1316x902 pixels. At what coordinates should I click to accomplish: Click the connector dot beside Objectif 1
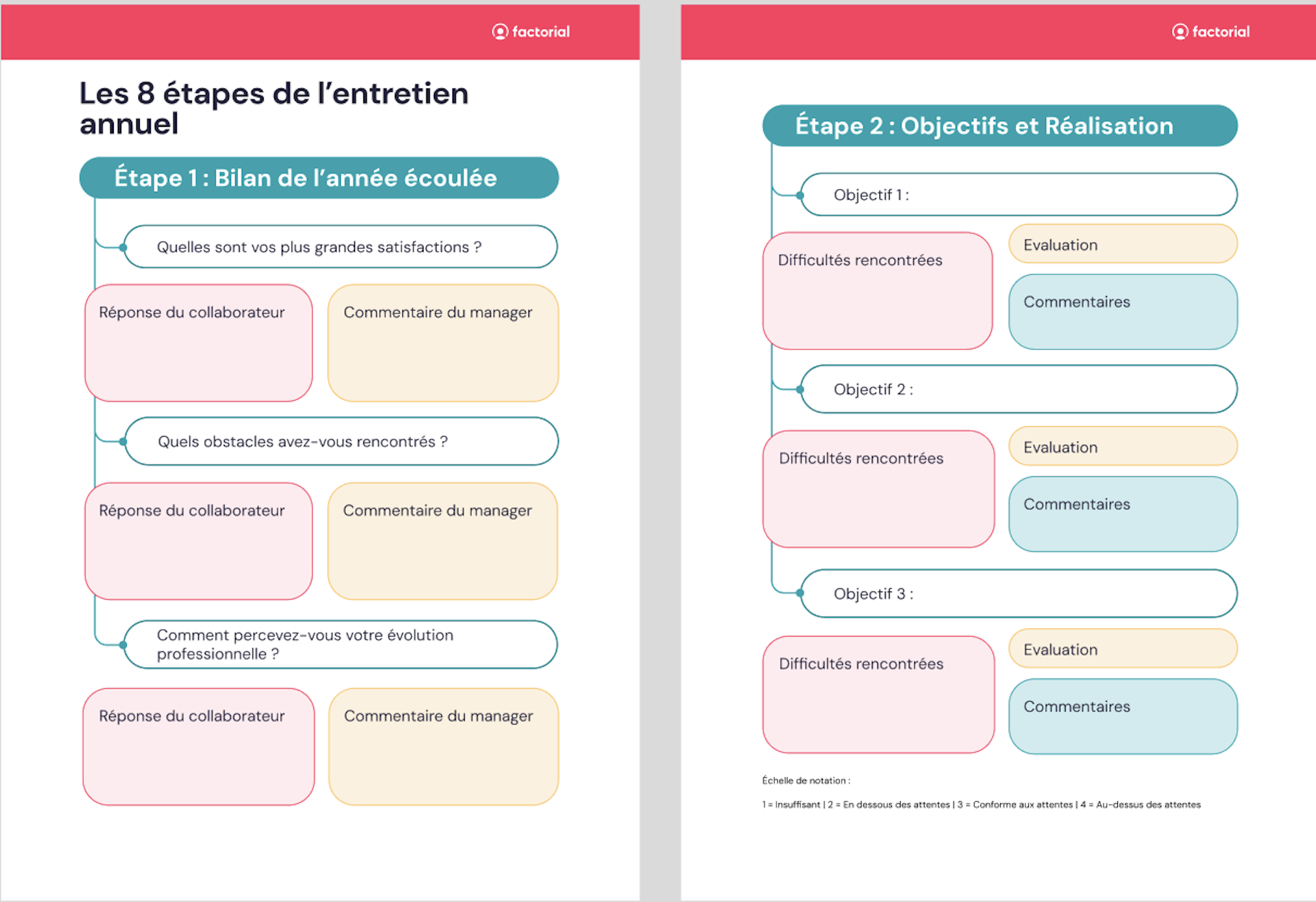pos(799,195)
